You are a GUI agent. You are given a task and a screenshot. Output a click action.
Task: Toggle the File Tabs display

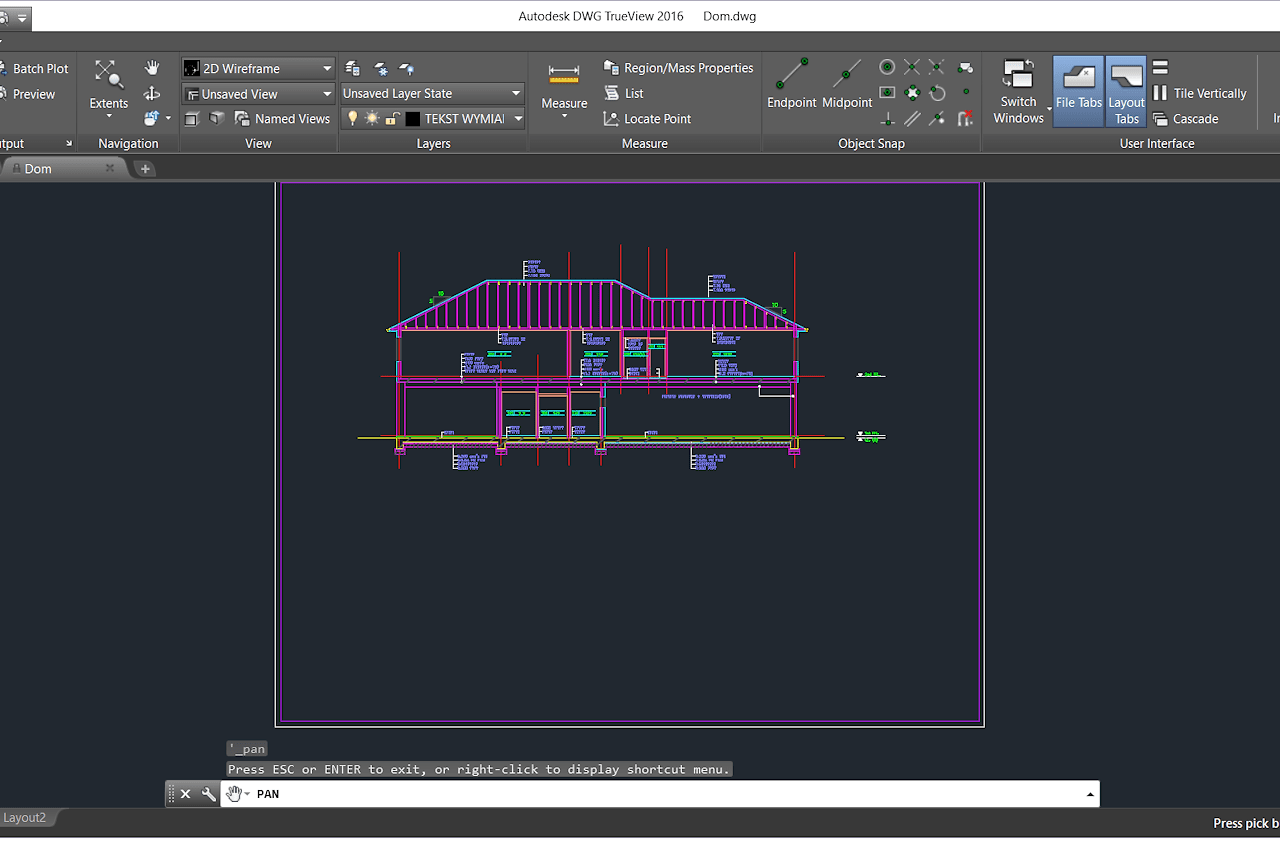(1078, 90)
